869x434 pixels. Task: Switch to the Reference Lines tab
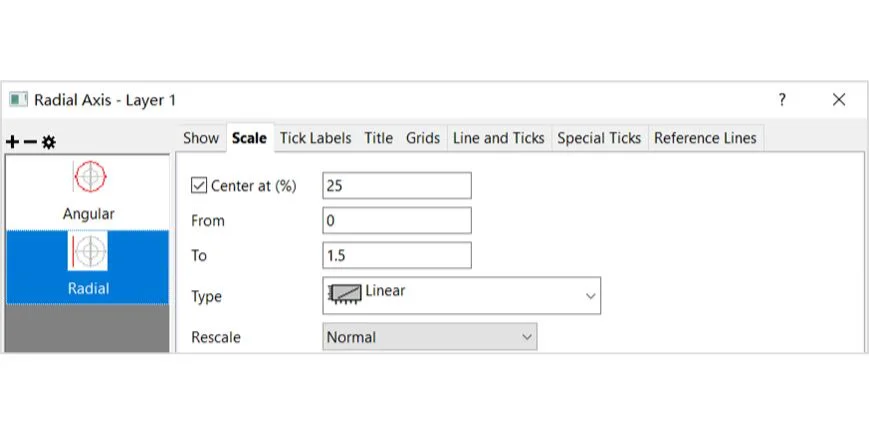click(706, 138)
